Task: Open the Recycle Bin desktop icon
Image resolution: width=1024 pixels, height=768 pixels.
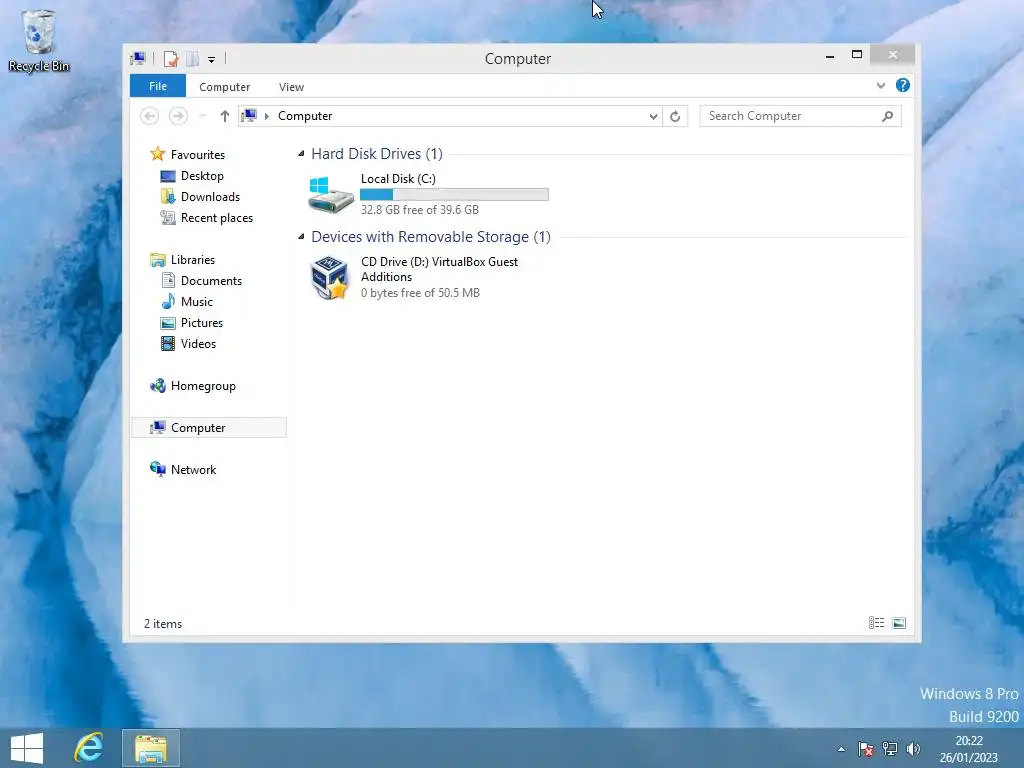Action: 39,40
